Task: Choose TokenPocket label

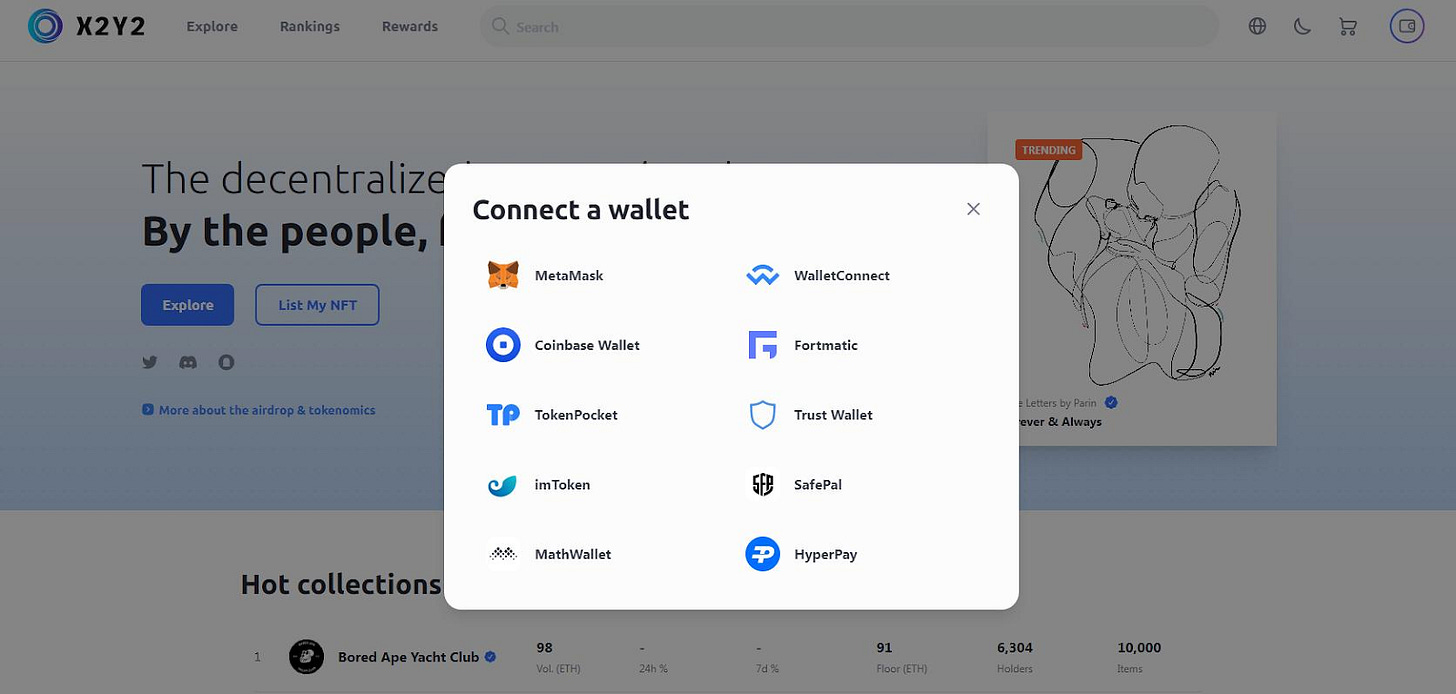Action: click(x=576, y=415)
